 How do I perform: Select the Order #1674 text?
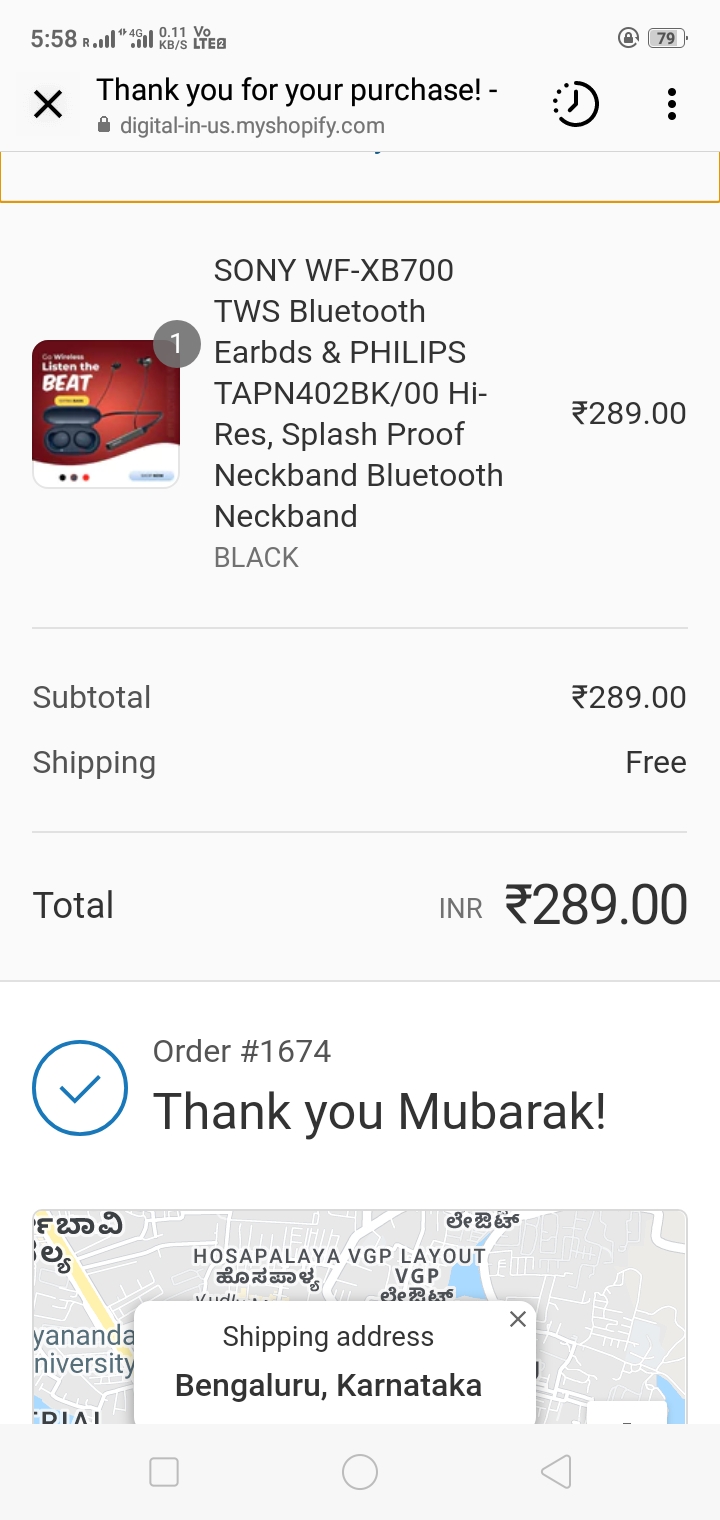point(242,1051)
